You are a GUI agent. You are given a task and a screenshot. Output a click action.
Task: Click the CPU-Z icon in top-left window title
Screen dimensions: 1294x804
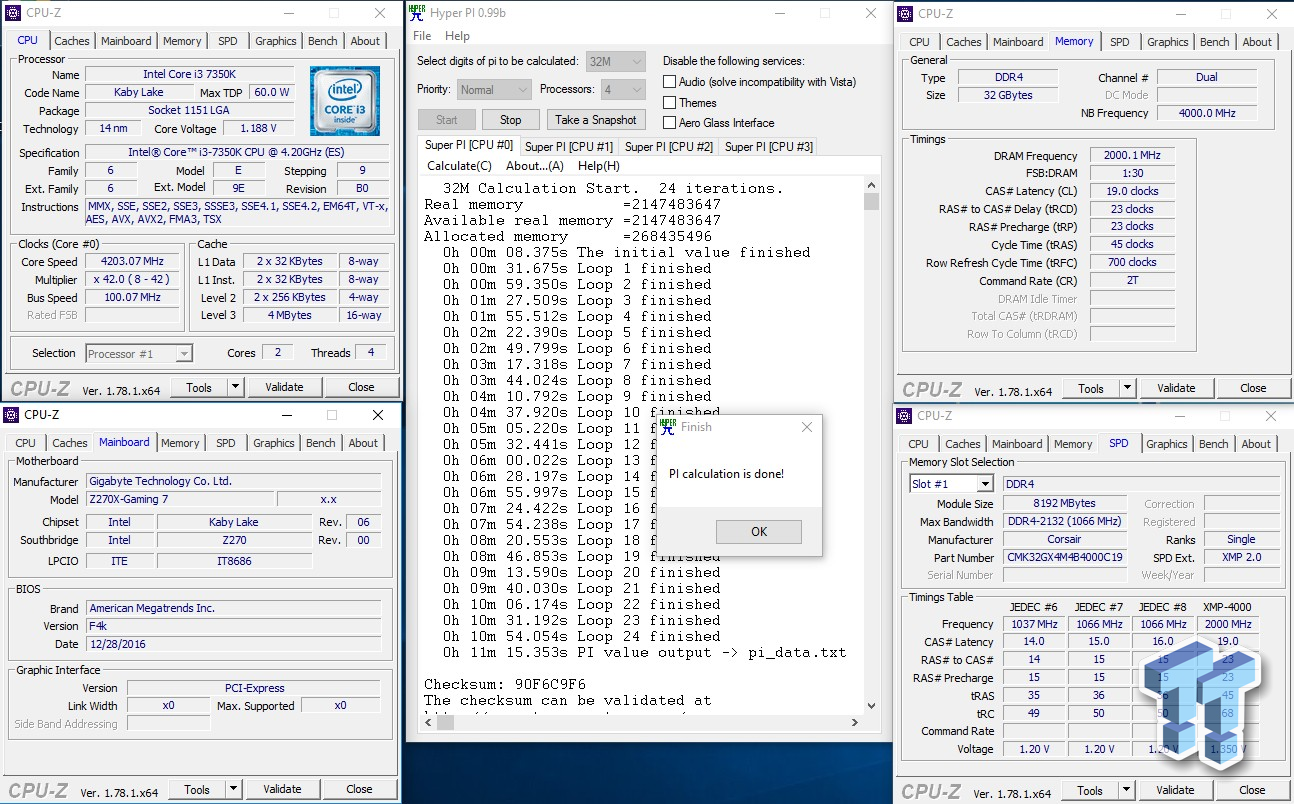[10, 13]
